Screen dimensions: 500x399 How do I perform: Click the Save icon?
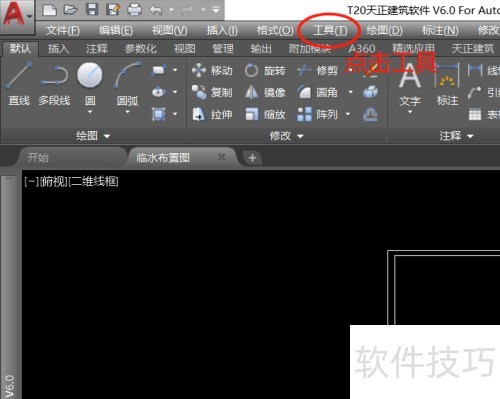click(92, 10)
